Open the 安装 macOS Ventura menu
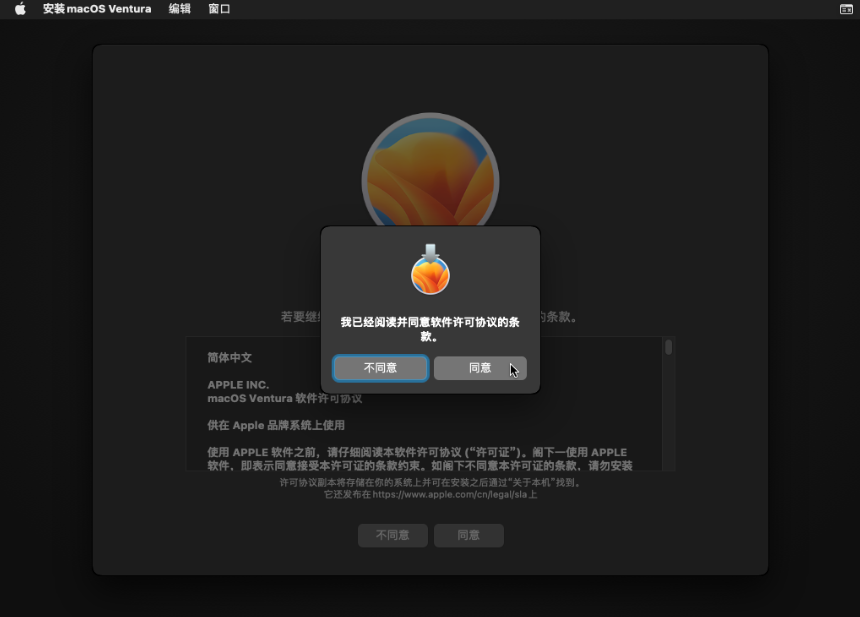This screenshot has width=860, height=617. (97, 9)
